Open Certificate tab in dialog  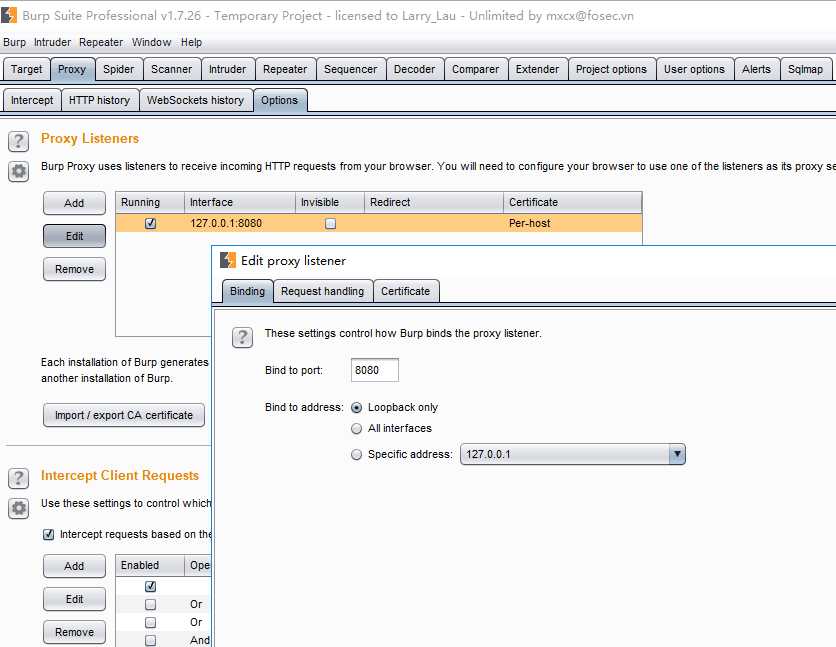coord(405,291)
